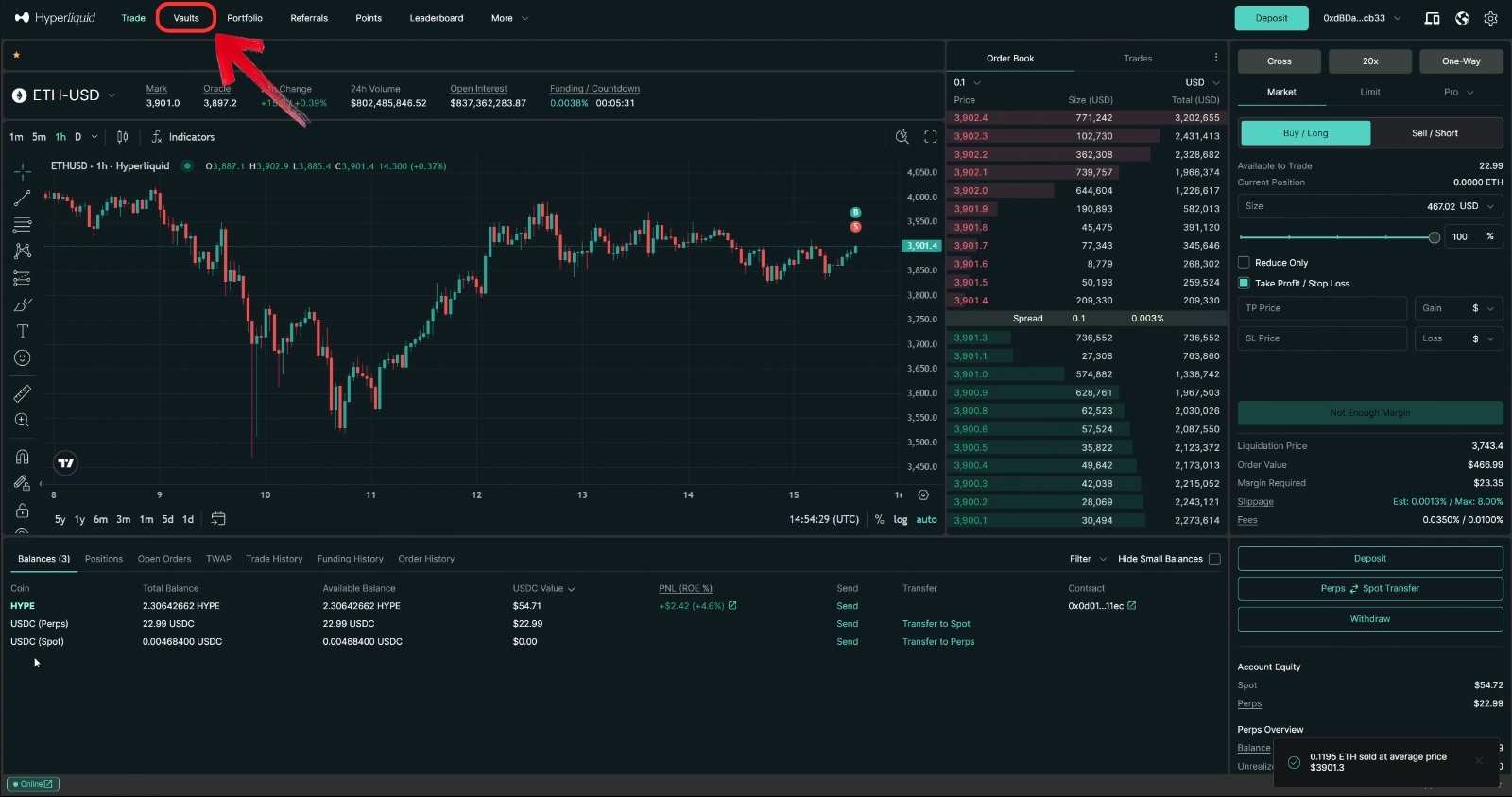Open the forecasting and measurement tools

[23, 278]
